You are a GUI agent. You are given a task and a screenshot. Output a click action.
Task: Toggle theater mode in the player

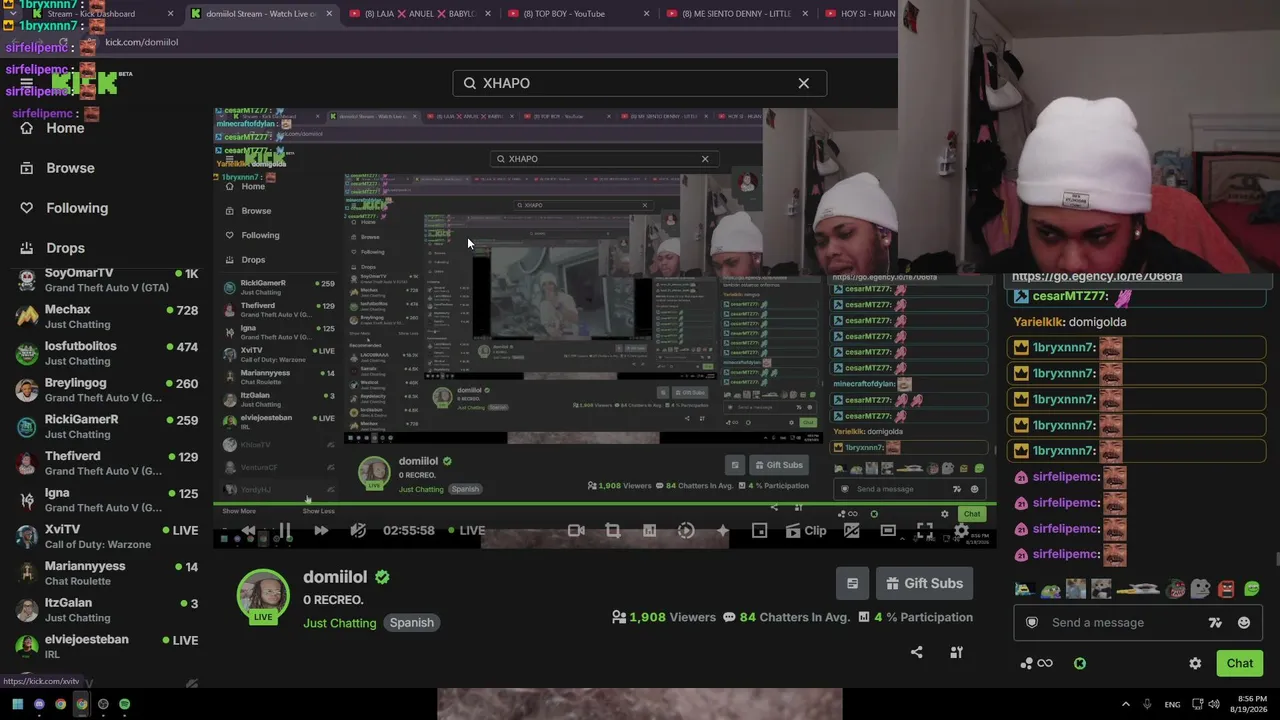pos(888,531)
